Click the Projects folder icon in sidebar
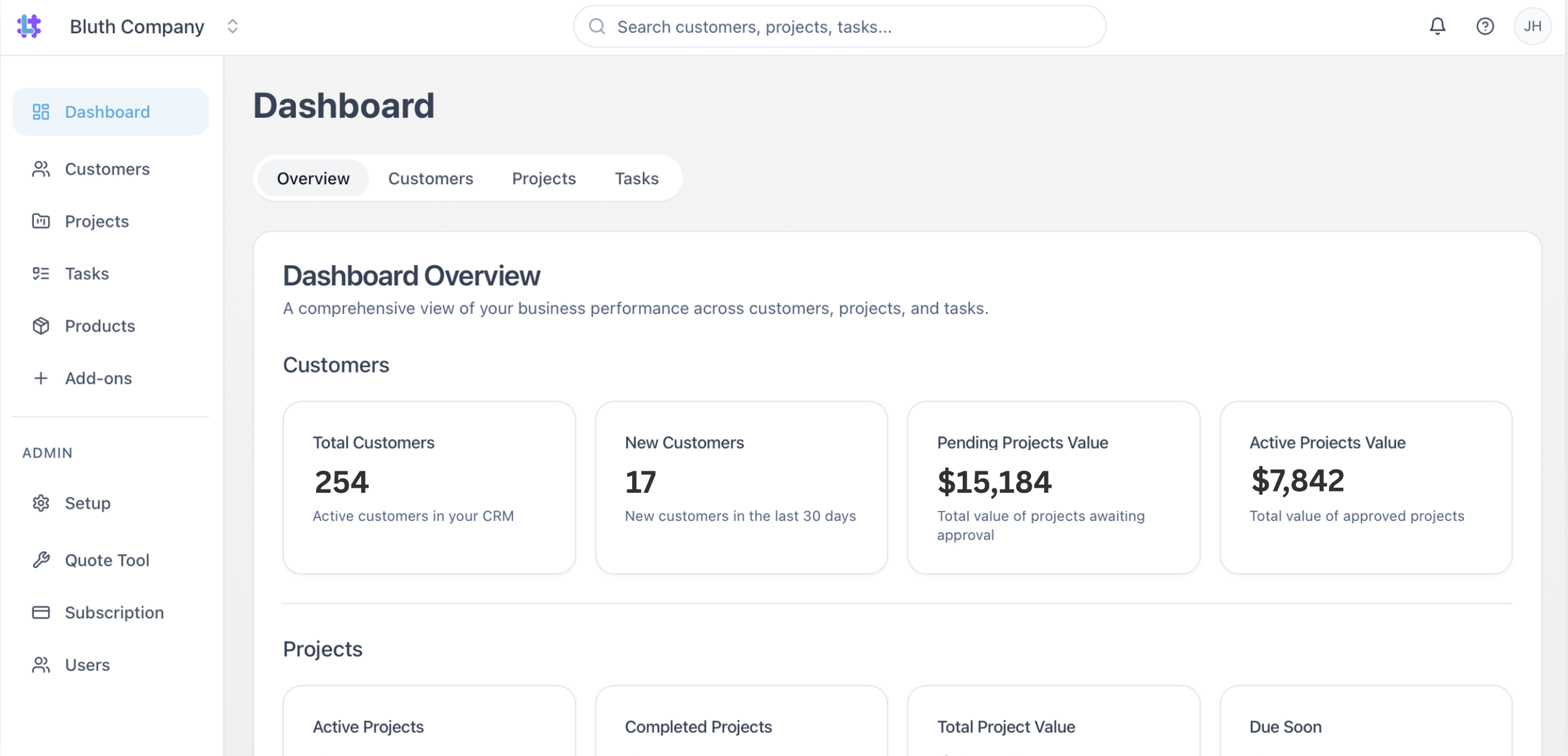This screenshot has width=1568, height=756. coord(41,221)
